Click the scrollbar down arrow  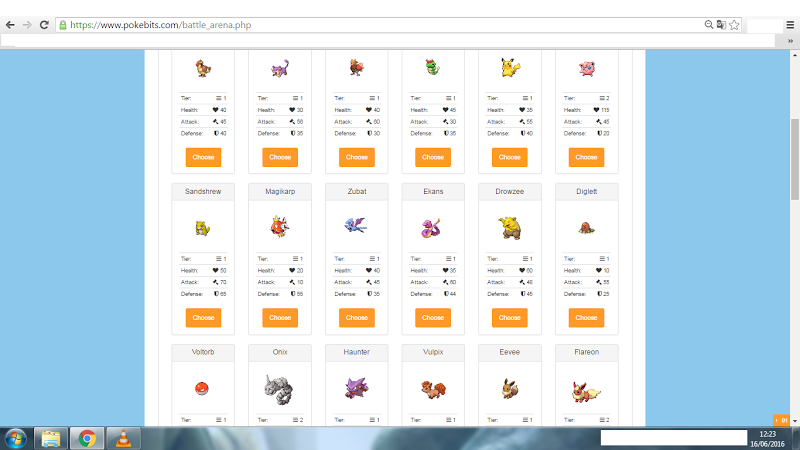(x=795, y=421)
